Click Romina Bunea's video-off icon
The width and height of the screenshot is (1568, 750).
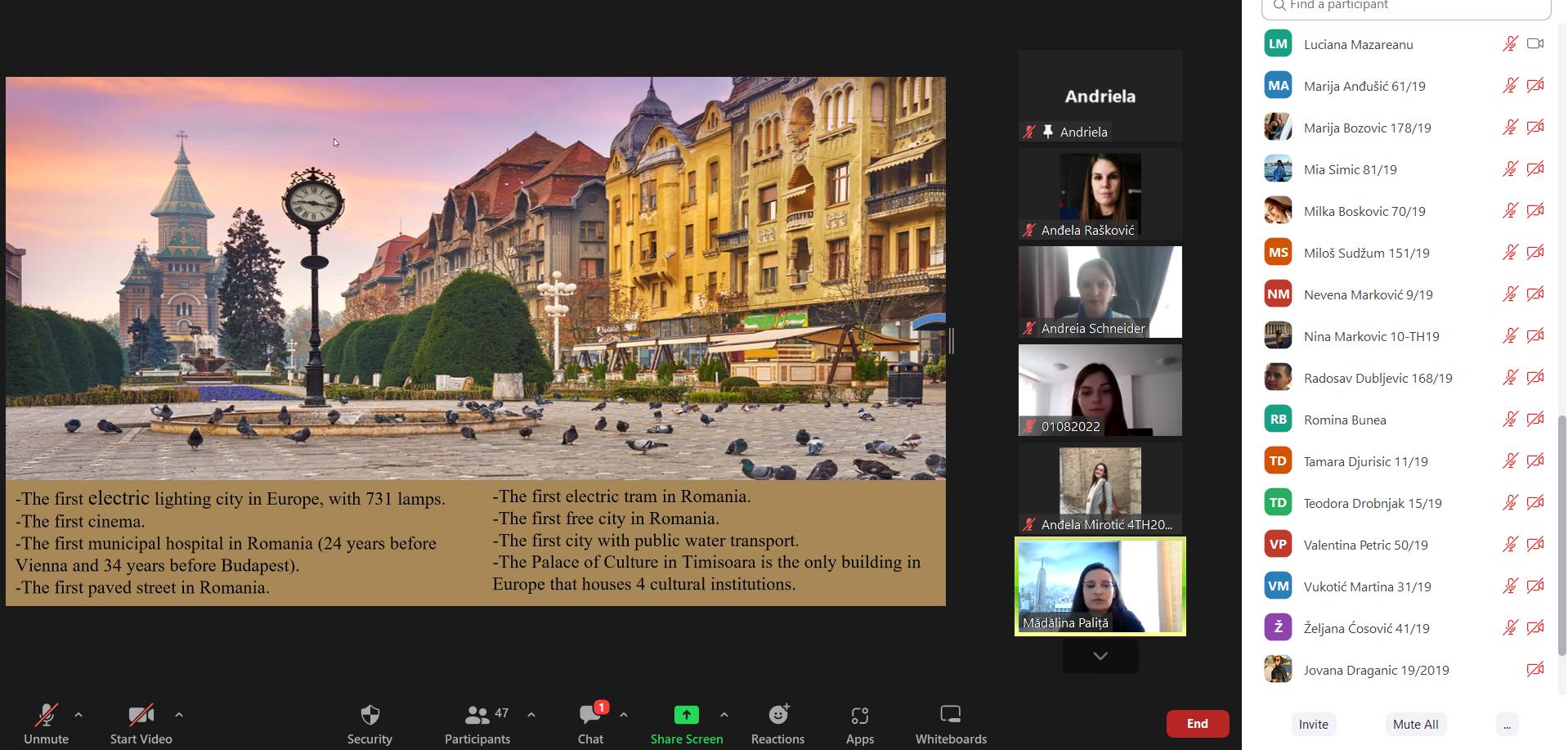coord(1535,419)
